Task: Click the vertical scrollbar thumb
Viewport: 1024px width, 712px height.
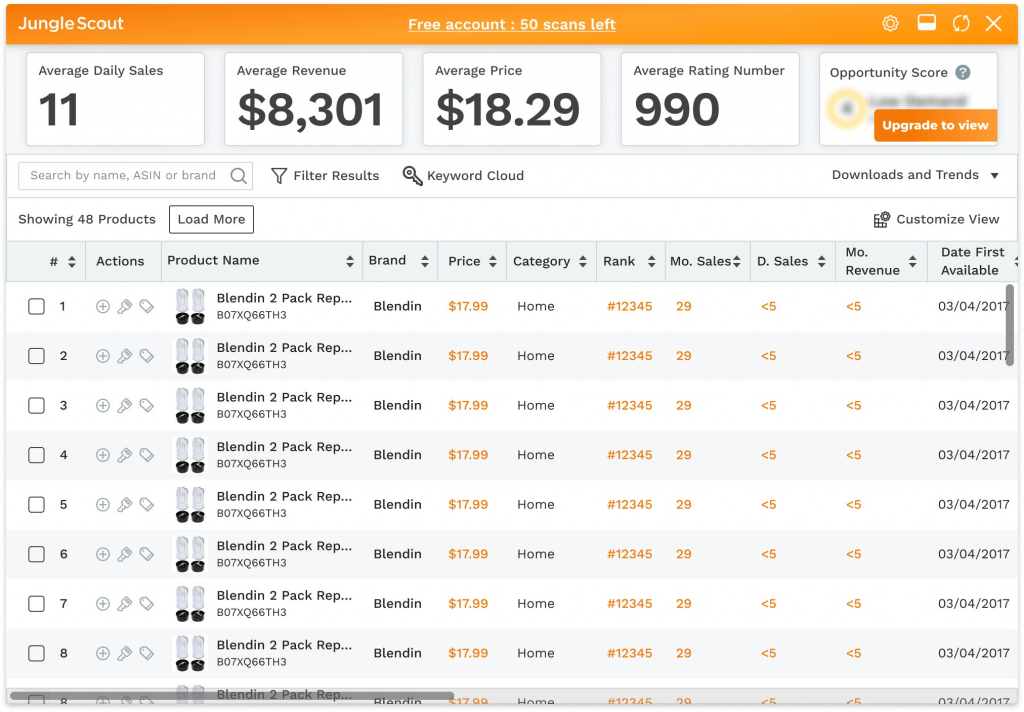Action: [x=1010, y=325]
